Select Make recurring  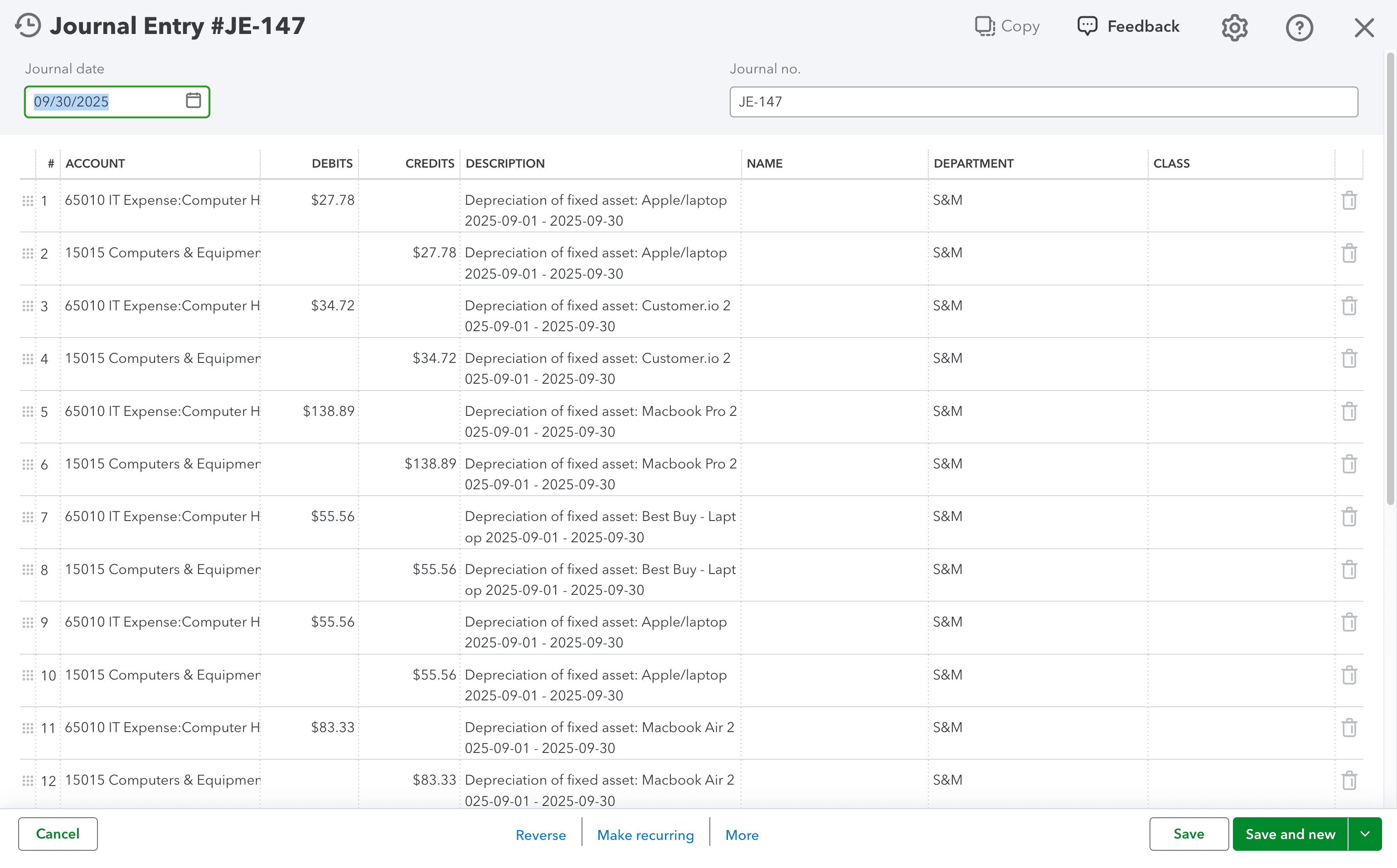(x=645, y=835)
